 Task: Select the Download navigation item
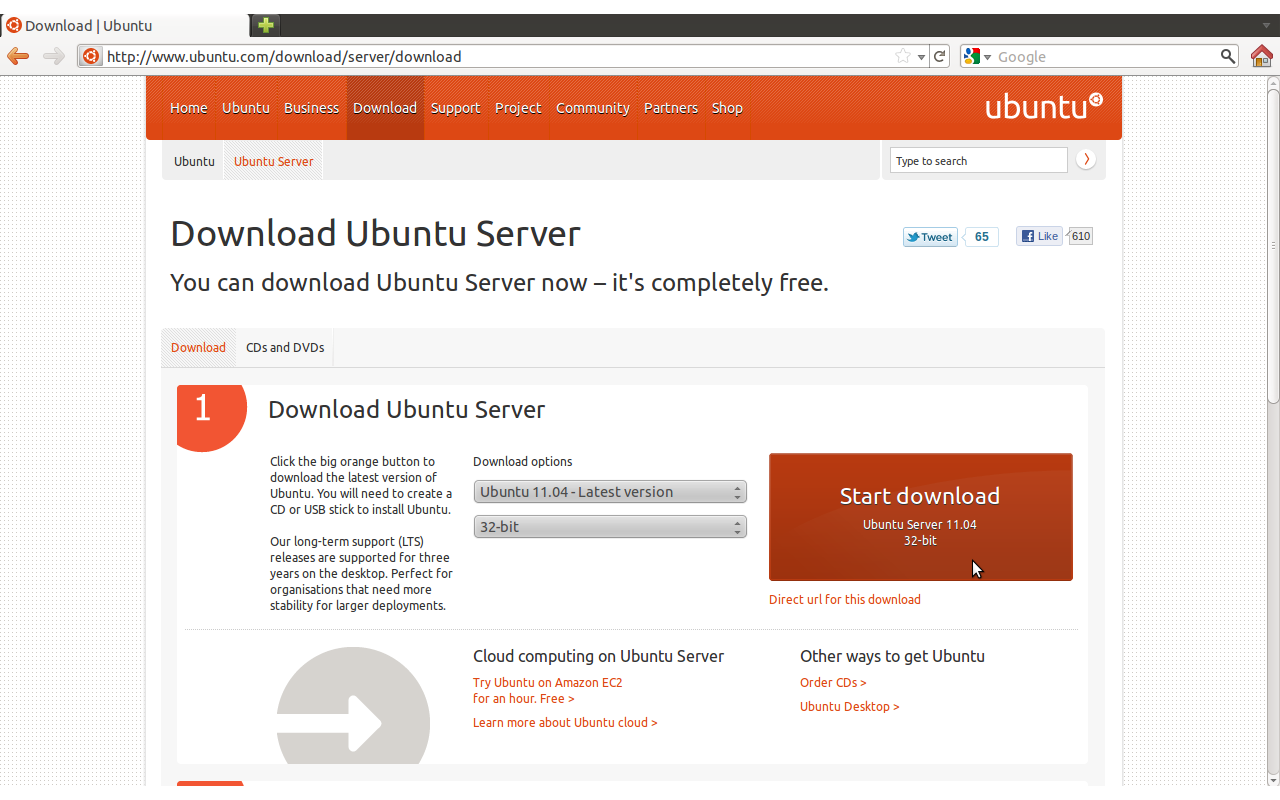385,108
